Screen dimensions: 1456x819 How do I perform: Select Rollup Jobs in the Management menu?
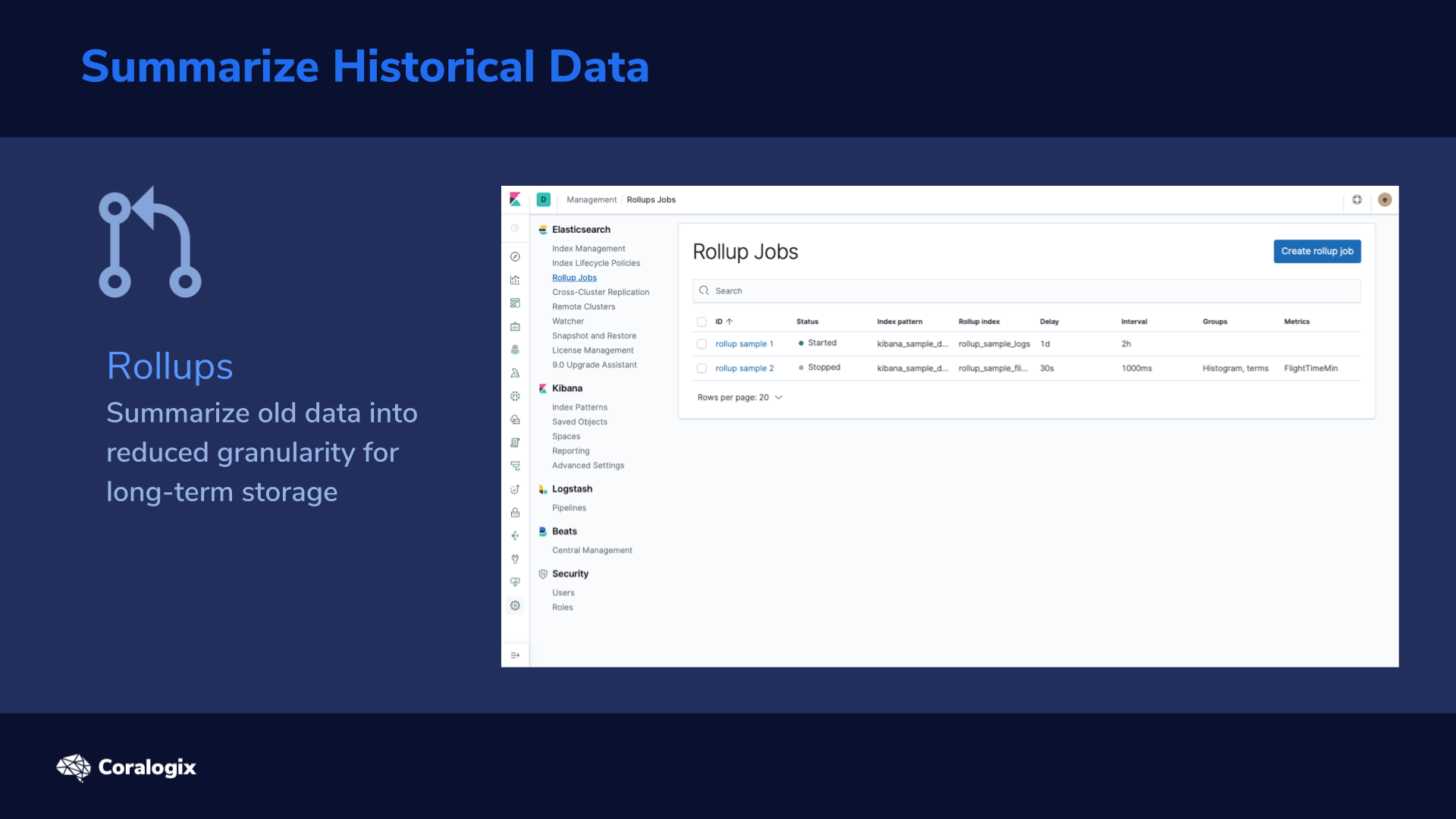574,278
